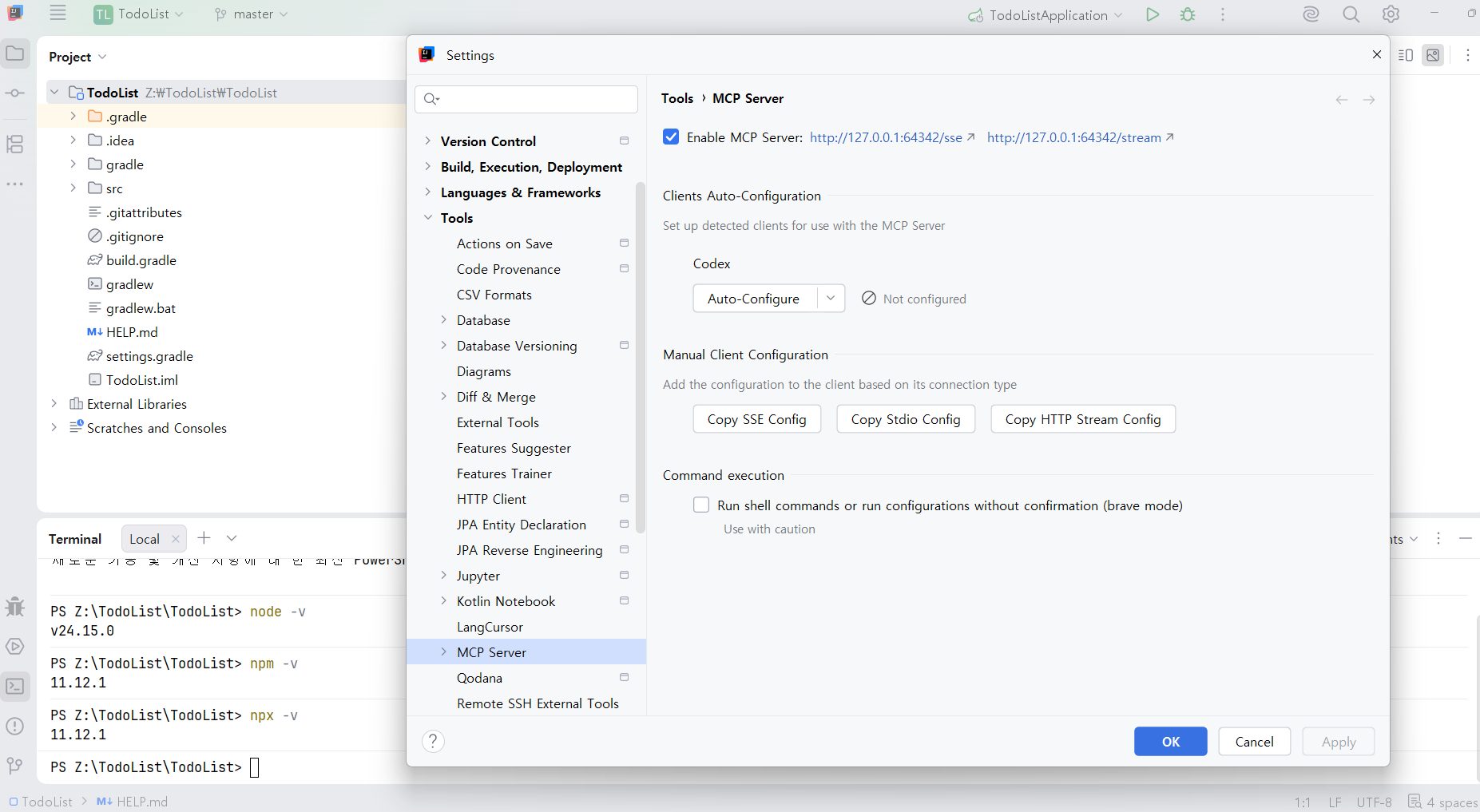Uncheck Enable MCP Server checkbox
The height and width of the screenshot is (812, 1480).
pyautogui.click(x=671, y=137)
